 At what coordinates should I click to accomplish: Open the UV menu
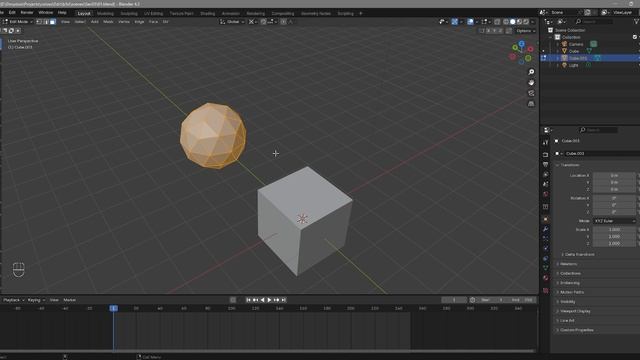(165, 22)
